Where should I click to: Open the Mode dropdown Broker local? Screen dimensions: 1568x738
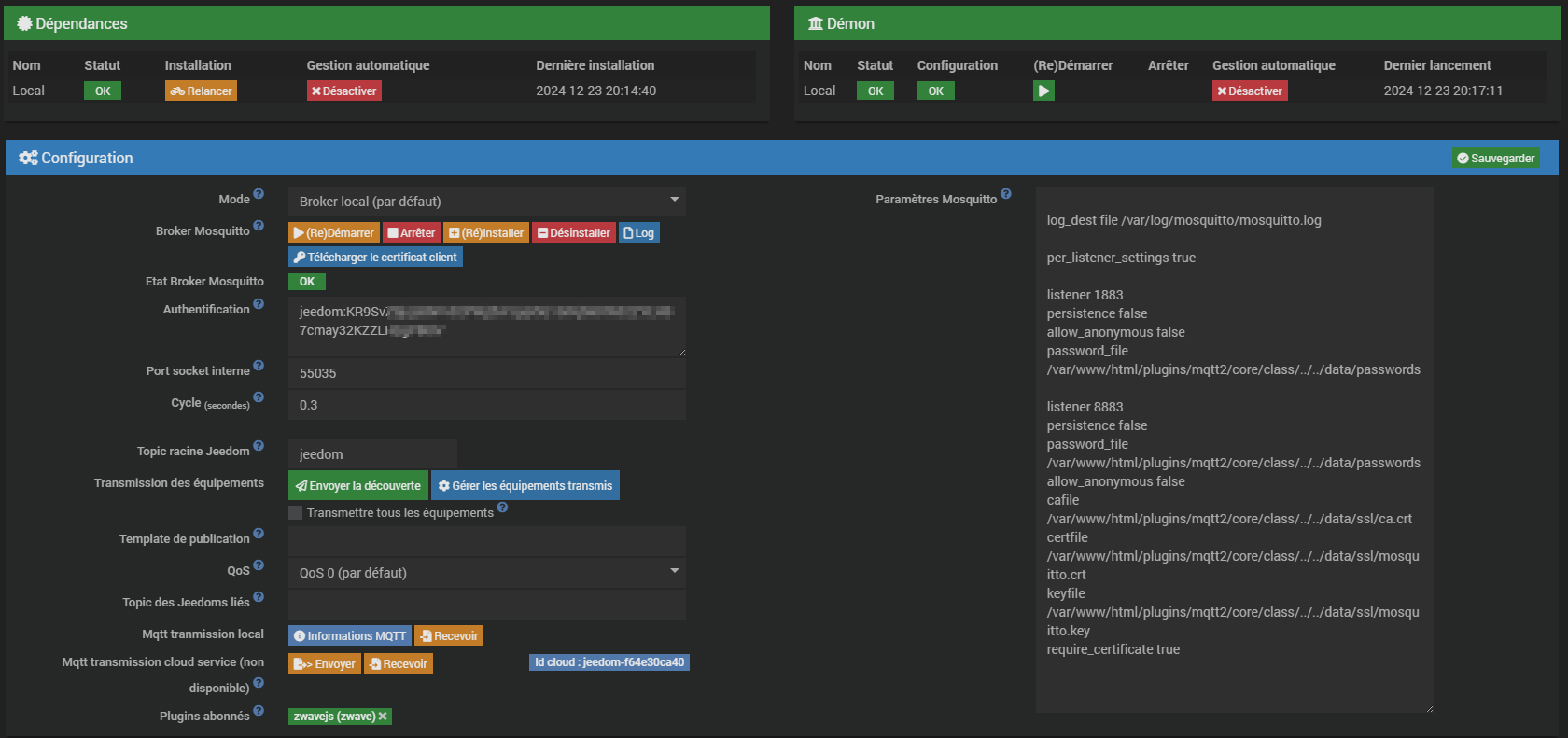pyautogui.click(x=486, y=202)
